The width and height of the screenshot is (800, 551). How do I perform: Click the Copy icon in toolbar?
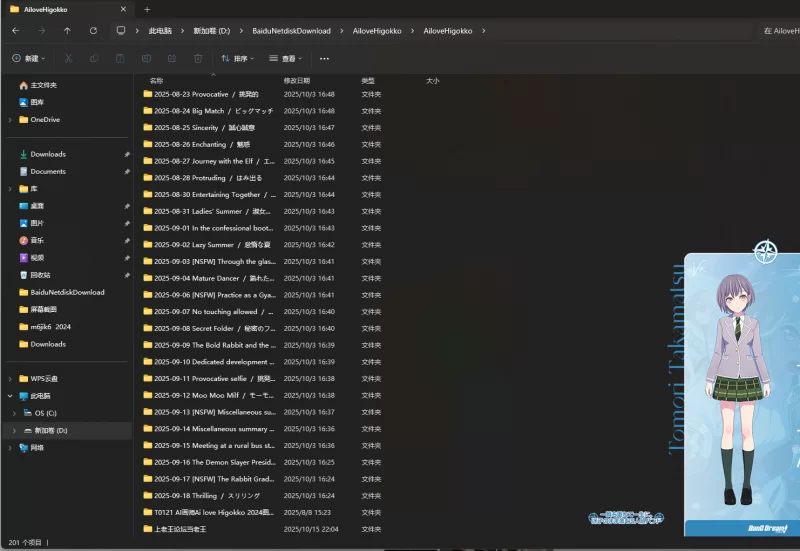point(94,59)
